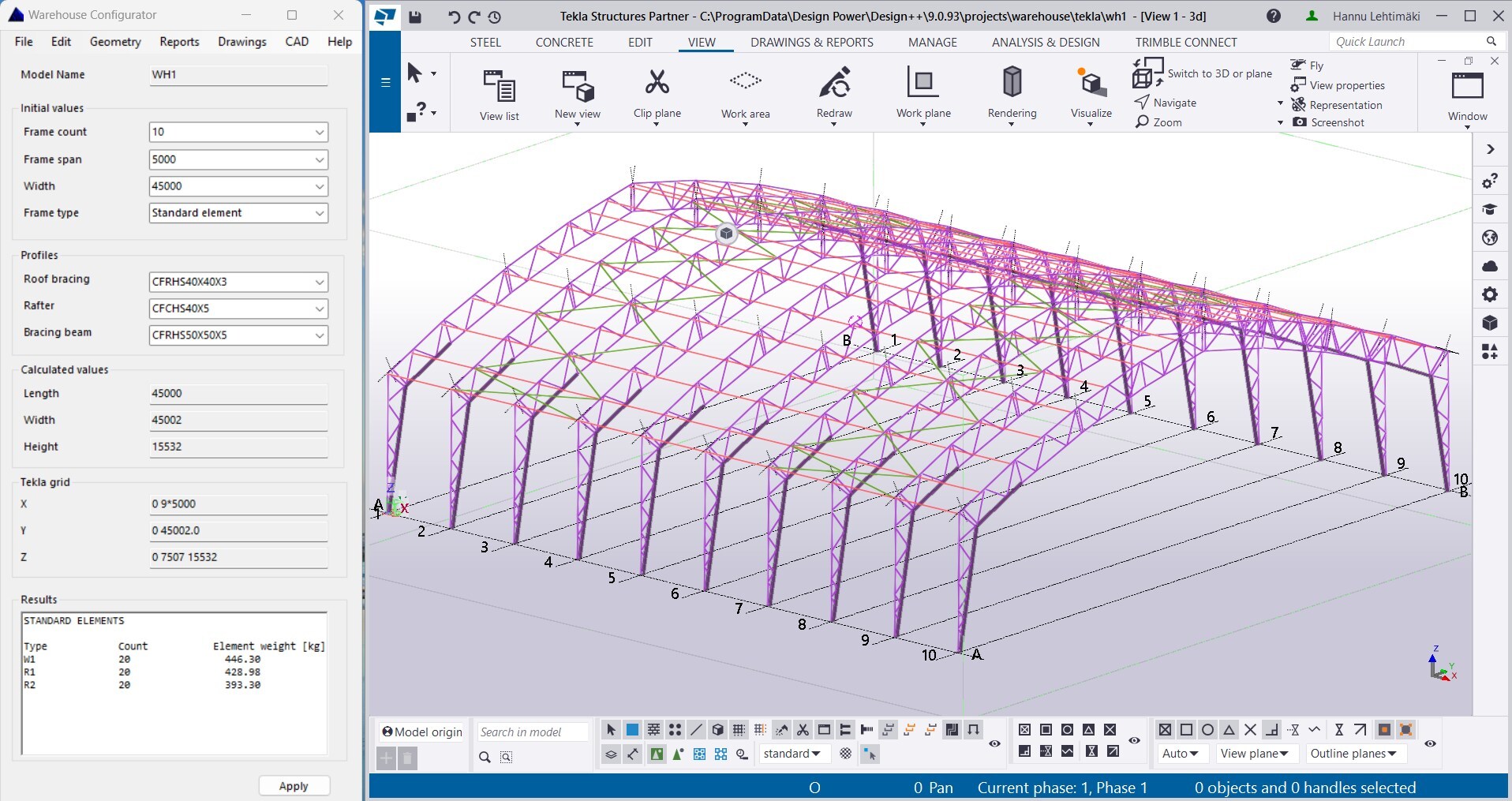Open Applications & components in side pane
The height and width of the screenshot is (801, 1512).
(x=1490, y=351)
